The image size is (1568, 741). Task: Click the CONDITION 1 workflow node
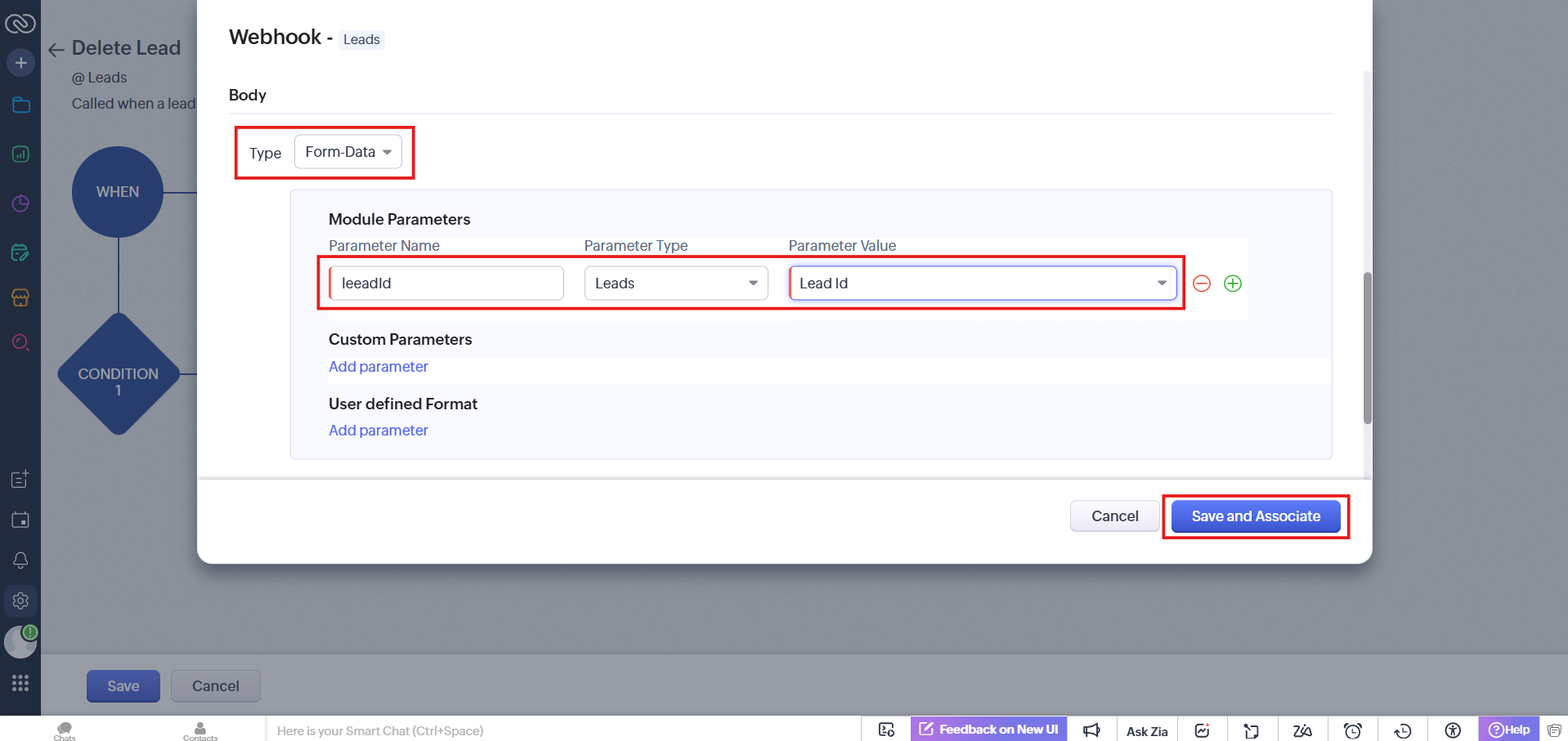pos(119,374)
